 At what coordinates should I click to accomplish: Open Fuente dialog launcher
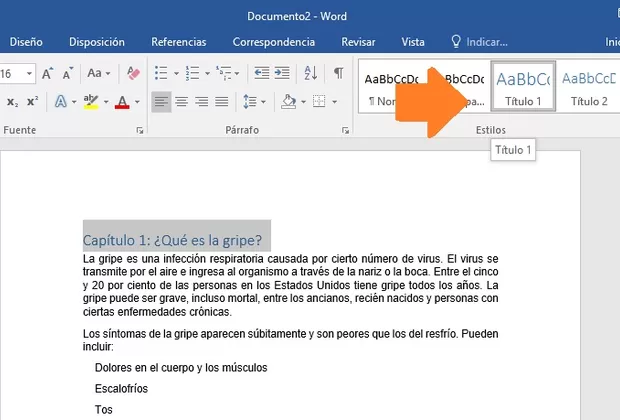point(140,130)
